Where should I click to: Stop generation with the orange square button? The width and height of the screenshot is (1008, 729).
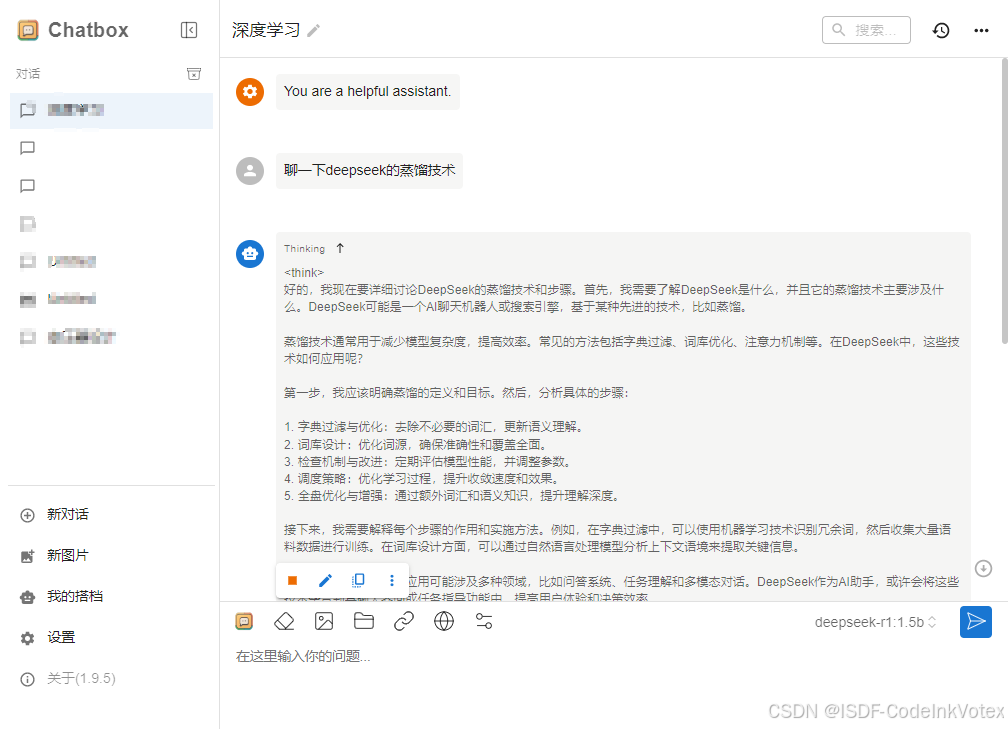(292, 580)
